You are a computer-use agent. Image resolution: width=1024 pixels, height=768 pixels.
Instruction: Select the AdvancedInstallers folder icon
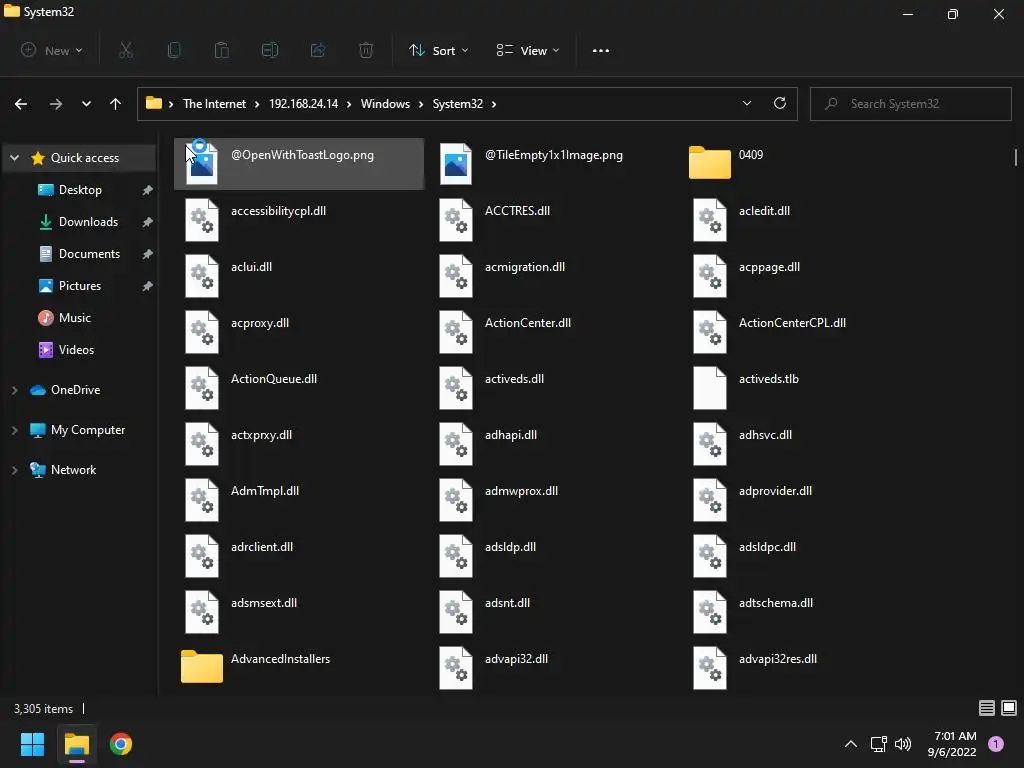(x=202, y=666)
